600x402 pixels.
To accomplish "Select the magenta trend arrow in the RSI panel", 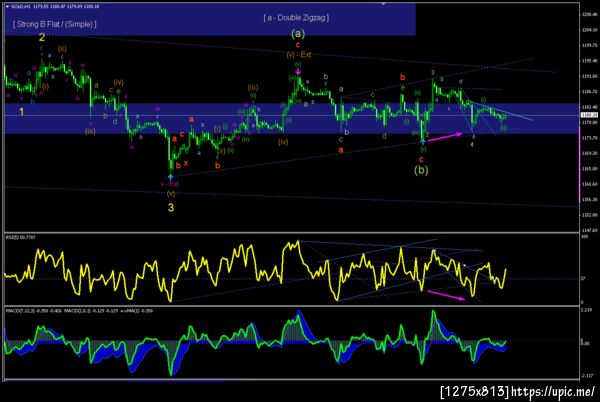I will [x=446, y=295].
